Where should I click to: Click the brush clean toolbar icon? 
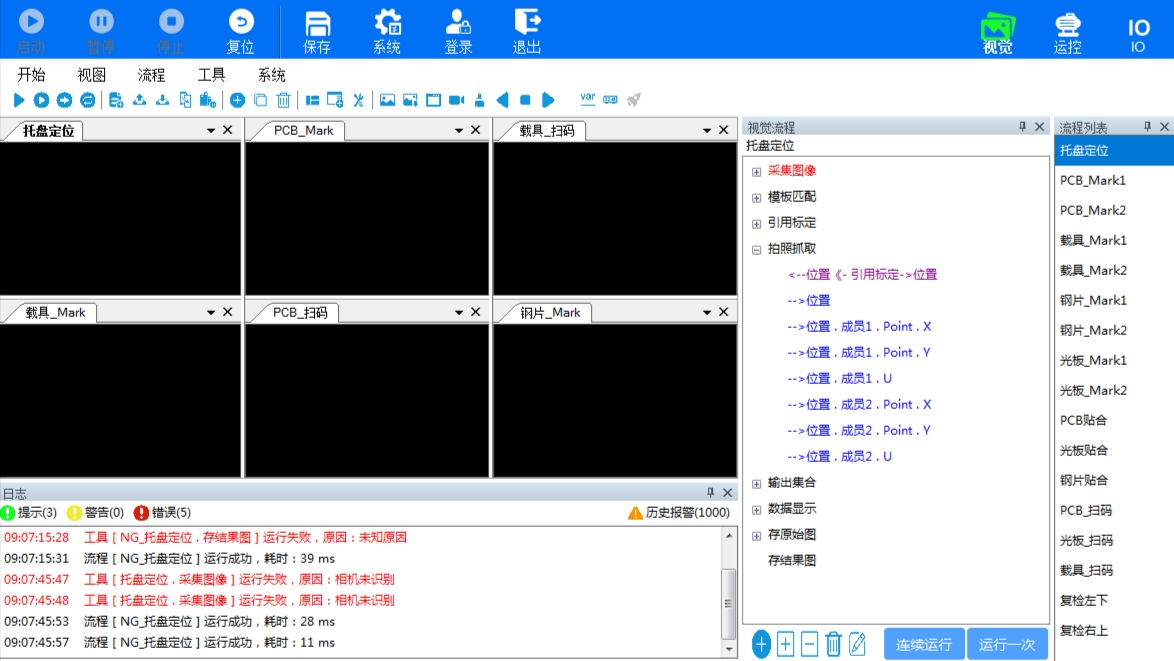(479, 100)
